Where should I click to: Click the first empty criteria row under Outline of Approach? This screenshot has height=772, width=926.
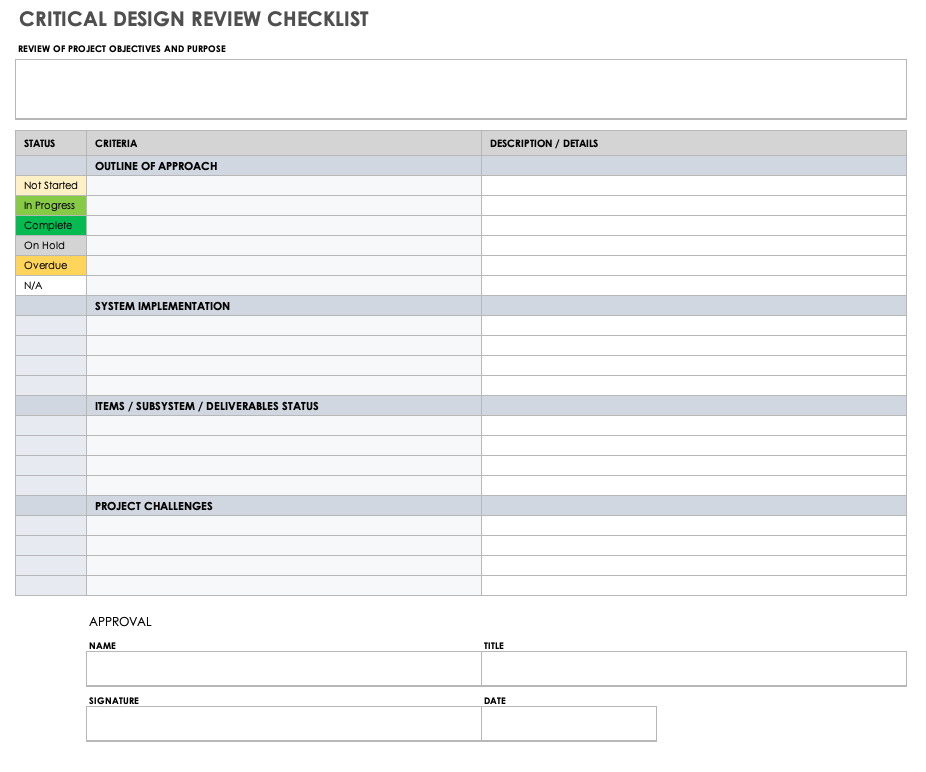(x=284, y=185)
